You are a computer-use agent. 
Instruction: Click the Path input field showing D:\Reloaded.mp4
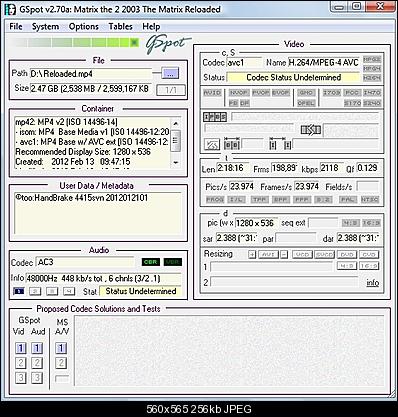[91, 74]
